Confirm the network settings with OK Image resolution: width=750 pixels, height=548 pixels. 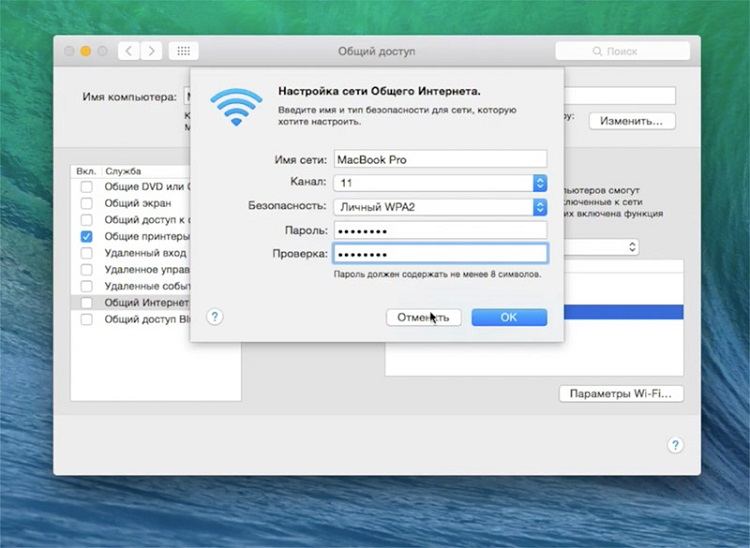coord(509,317)
